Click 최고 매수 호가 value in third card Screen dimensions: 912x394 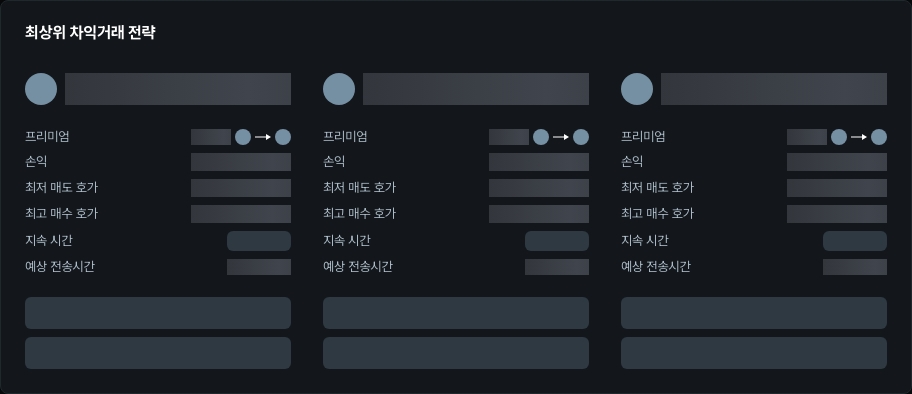(837, 214)
